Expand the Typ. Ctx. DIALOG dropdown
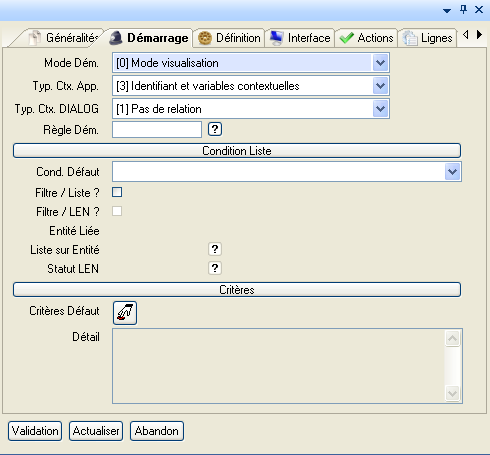Screen dimensions: 490x455 (380, 109)
